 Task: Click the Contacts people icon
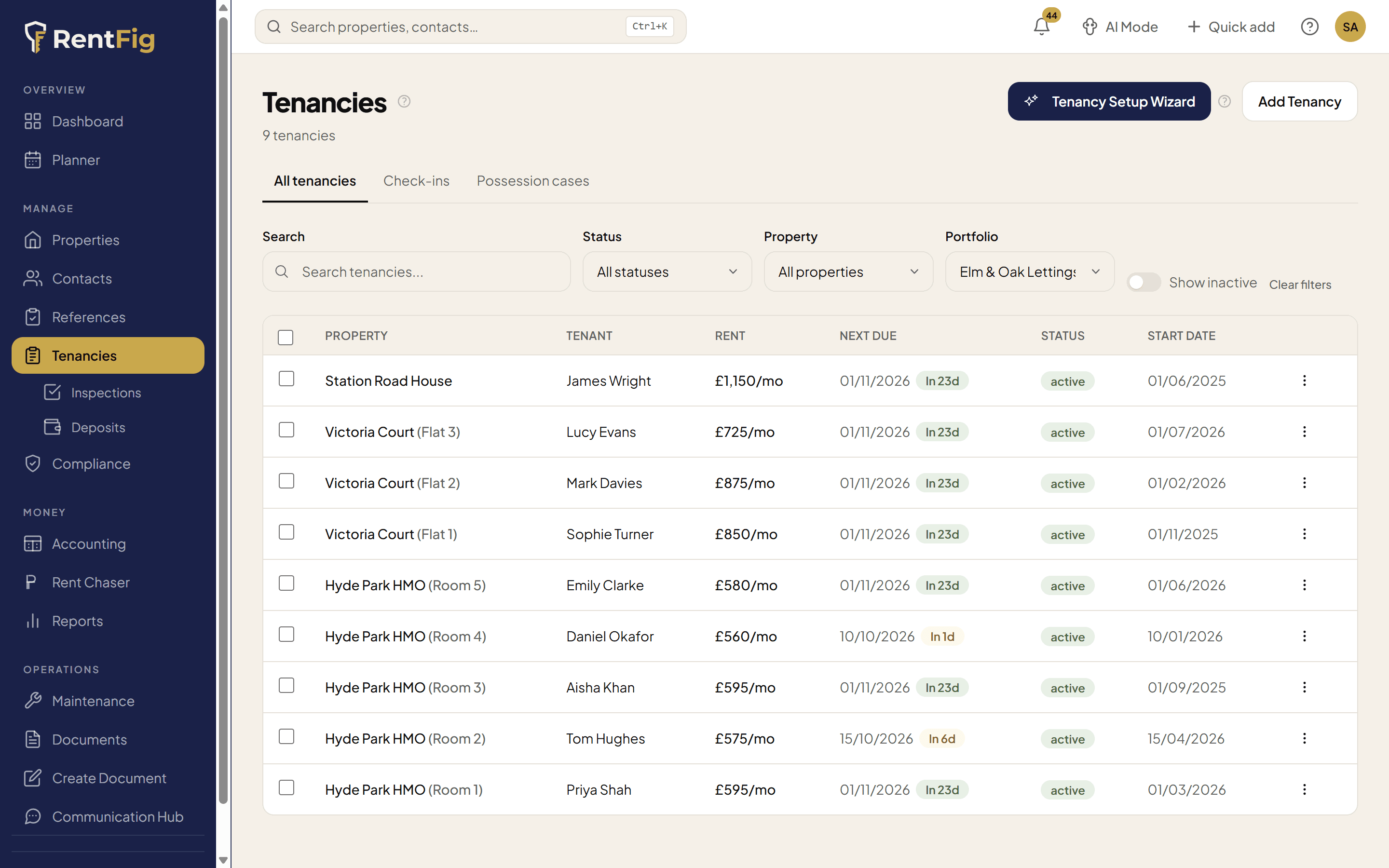[x=33, y=278]
